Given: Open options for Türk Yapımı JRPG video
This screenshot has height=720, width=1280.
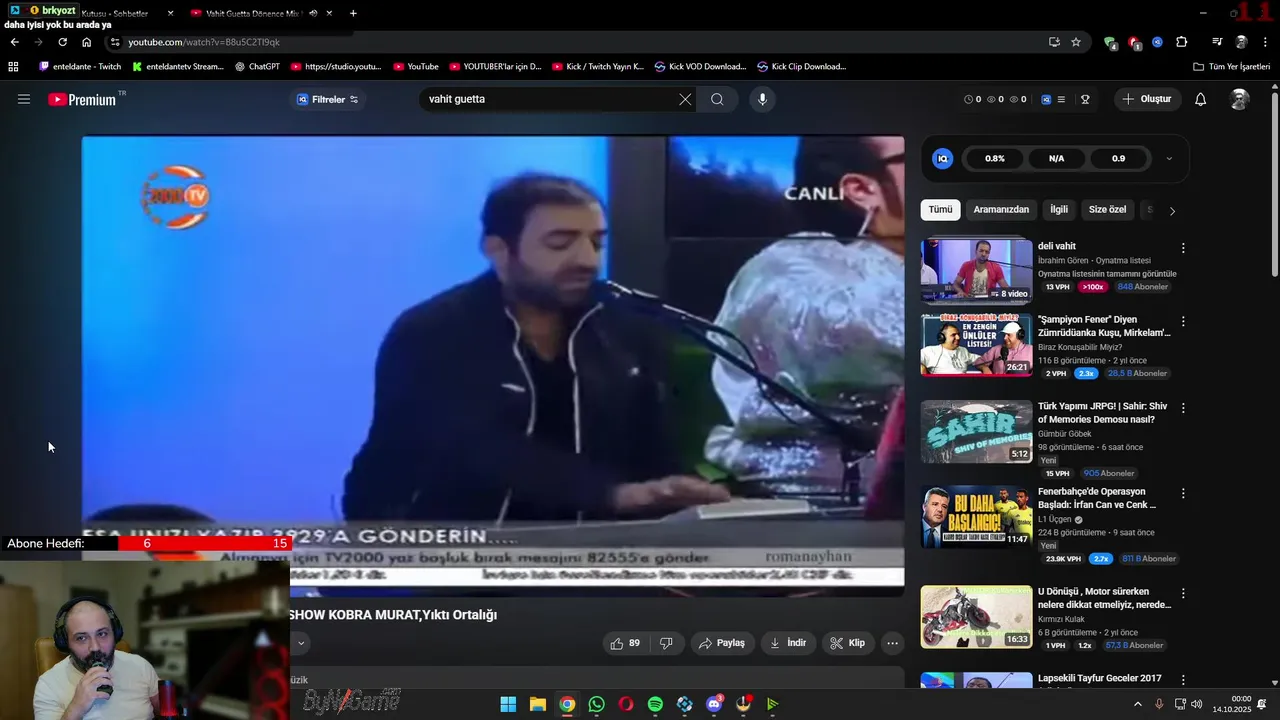Looking at the screenshot, I should tap(1183, 408).
